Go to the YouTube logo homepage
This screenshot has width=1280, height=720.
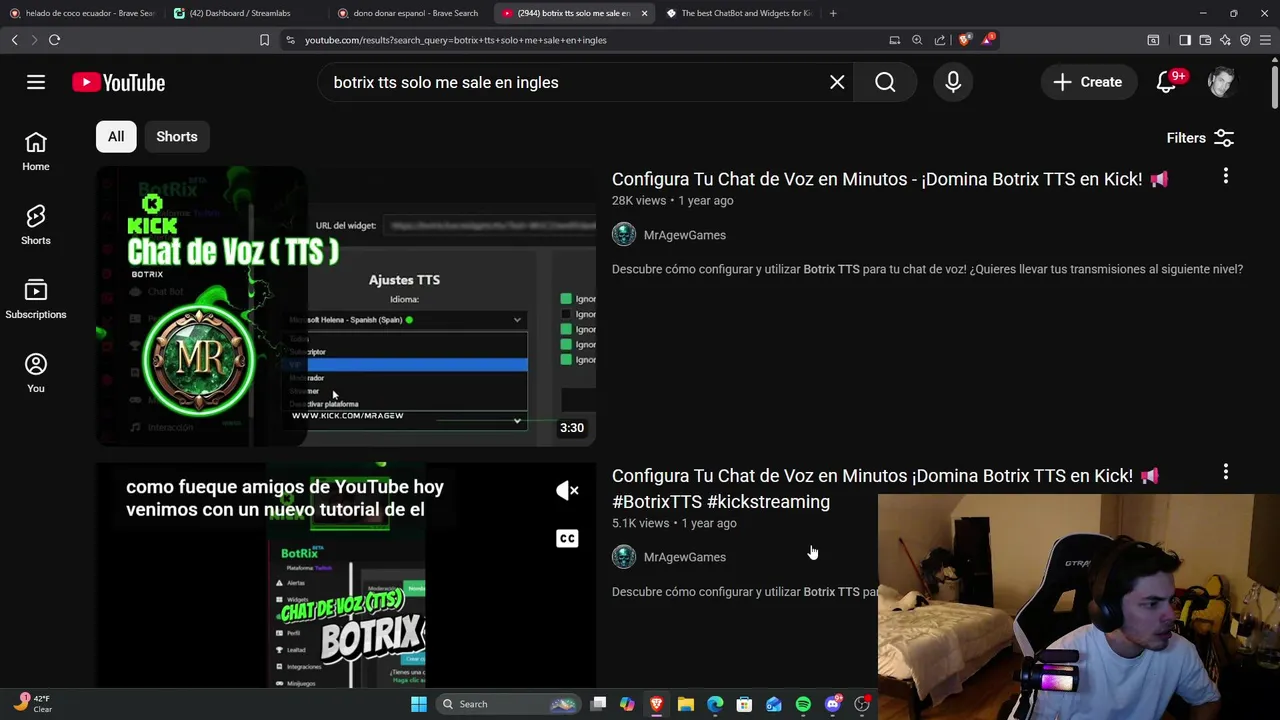(x=118, y=83)
